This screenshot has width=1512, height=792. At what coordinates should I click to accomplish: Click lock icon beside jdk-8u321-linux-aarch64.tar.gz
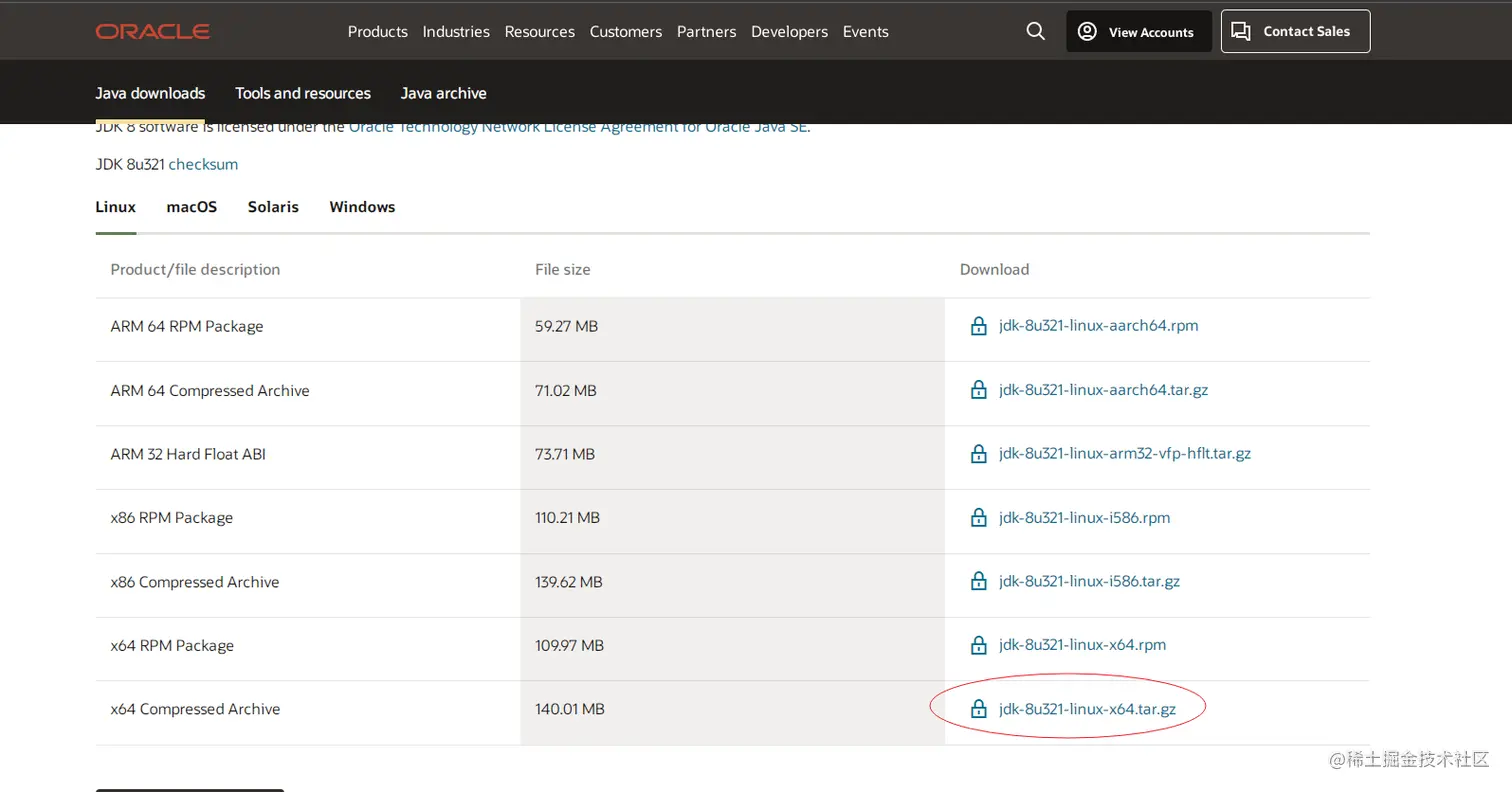[979, 390]
